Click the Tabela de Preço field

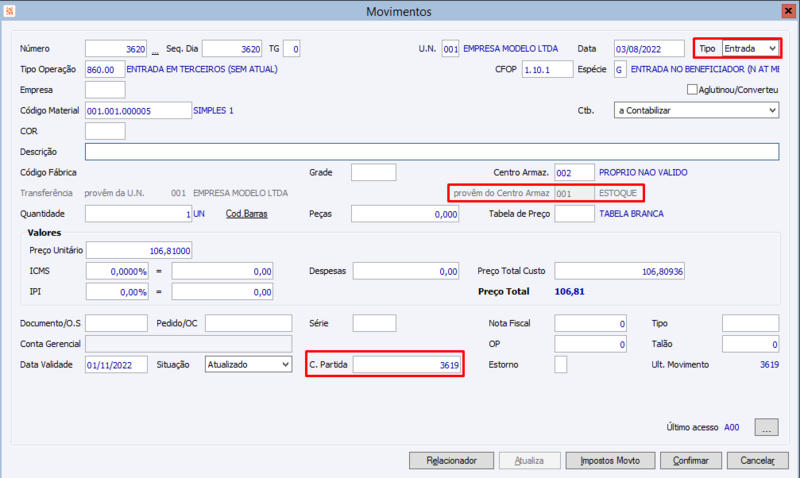point(574,214)
